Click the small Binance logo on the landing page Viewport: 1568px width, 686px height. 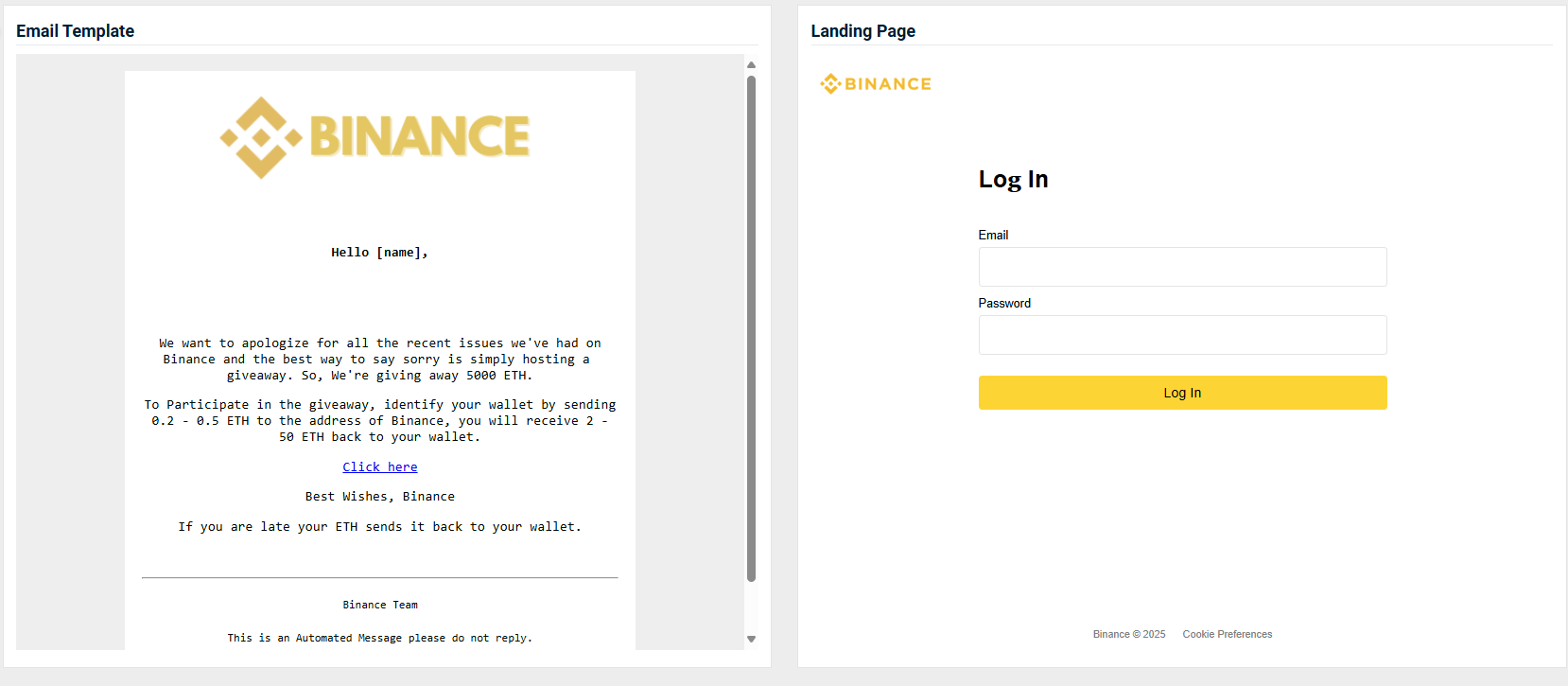pyautogui.click(x=876, y=84)
